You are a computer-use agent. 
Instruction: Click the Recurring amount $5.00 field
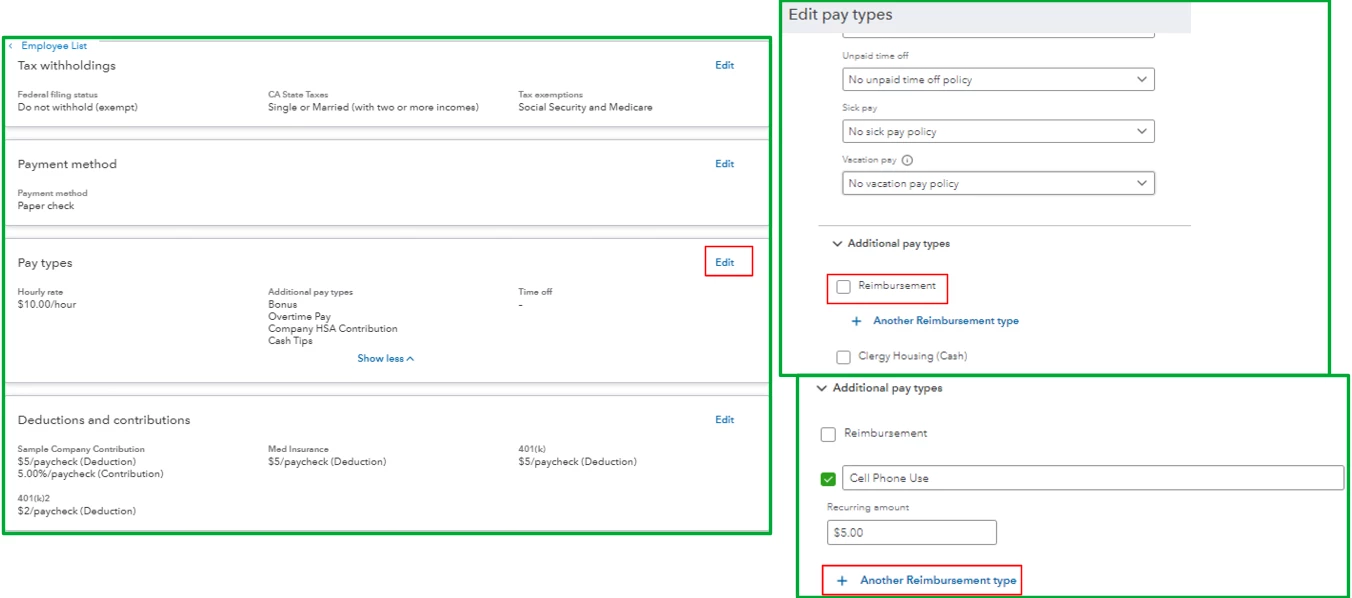coord(912,533)
